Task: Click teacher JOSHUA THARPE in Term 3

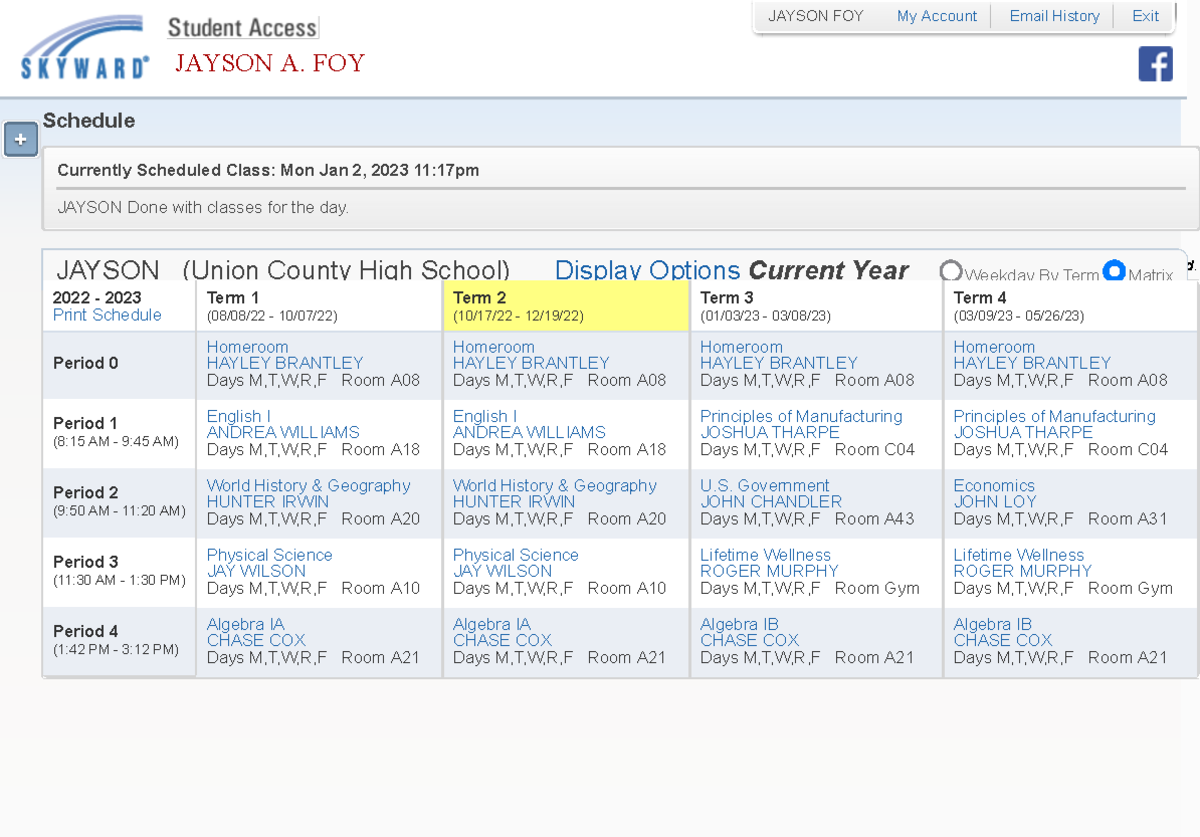Action: click(x=770, y=432)
